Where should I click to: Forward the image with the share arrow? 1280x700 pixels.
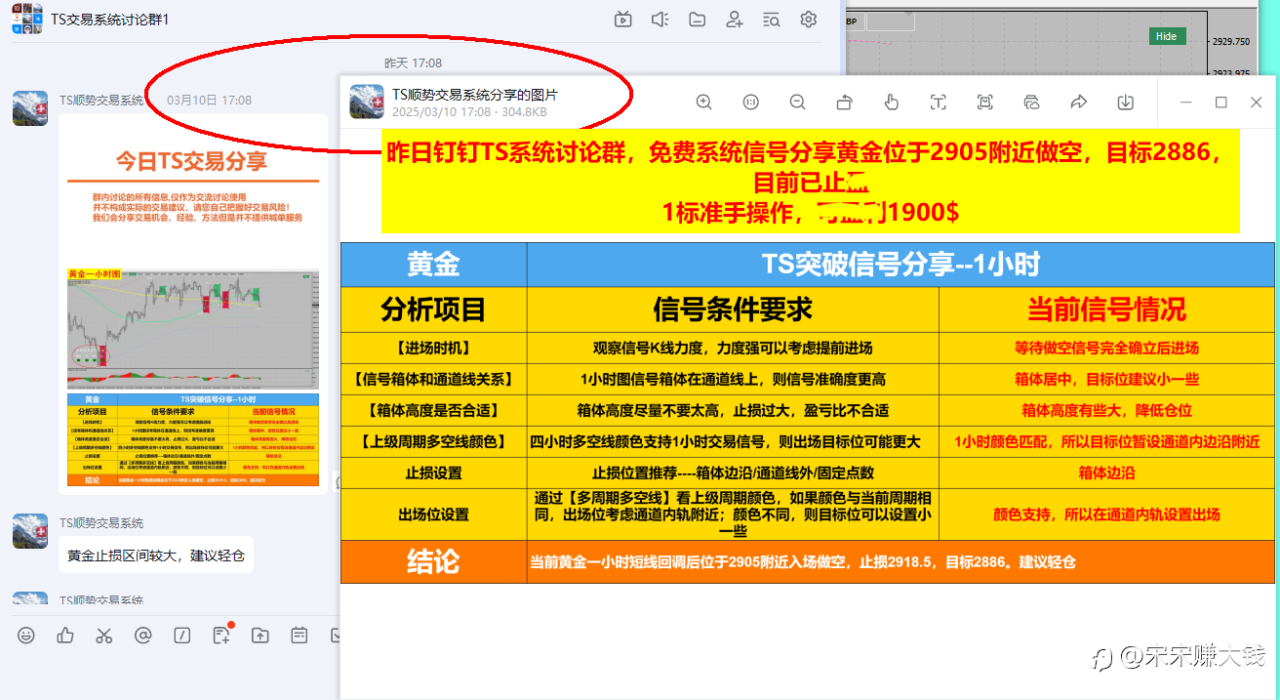[x=1078, y=102]
